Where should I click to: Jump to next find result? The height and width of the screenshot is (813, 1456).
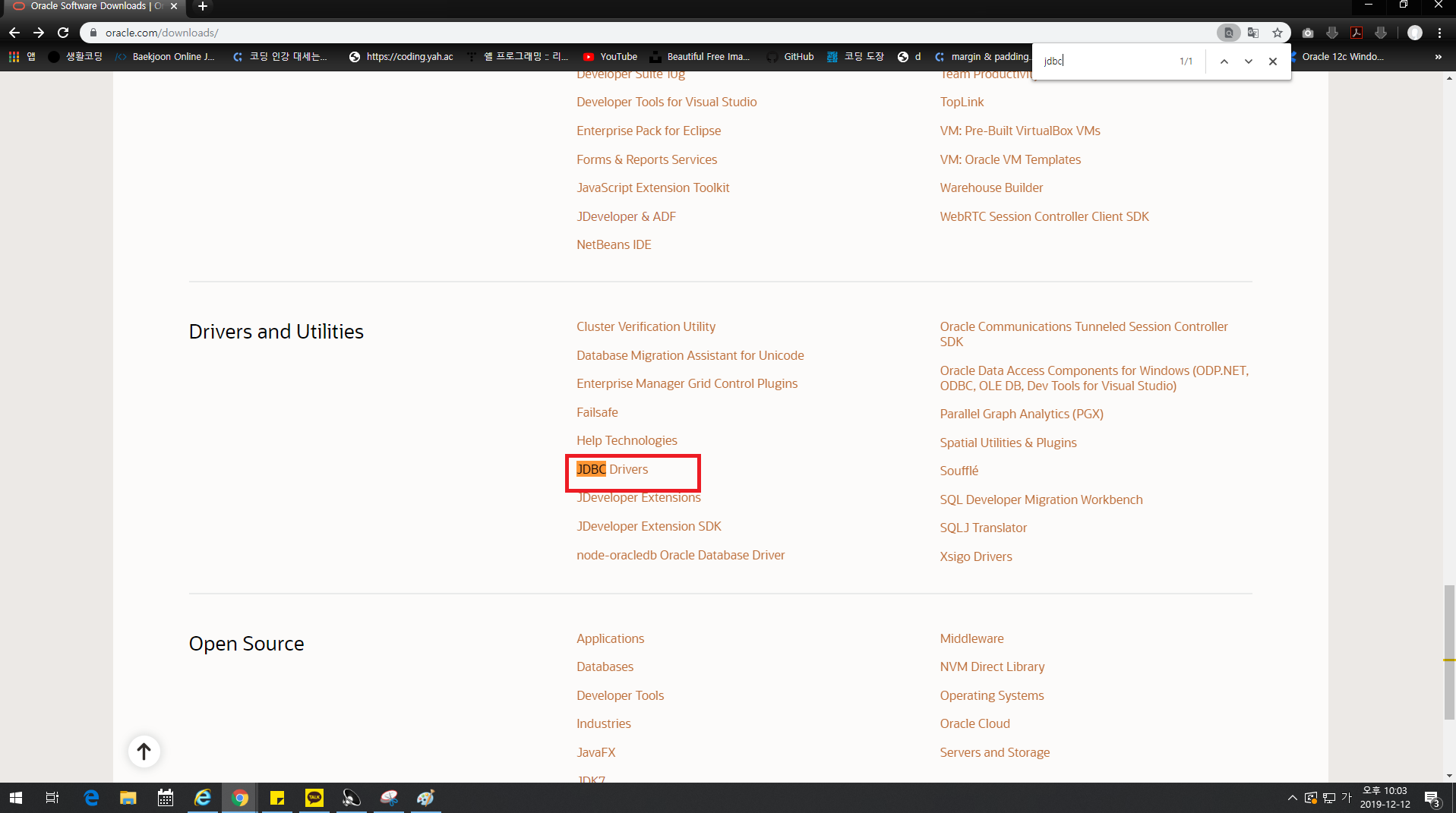tap(1249, 61)
